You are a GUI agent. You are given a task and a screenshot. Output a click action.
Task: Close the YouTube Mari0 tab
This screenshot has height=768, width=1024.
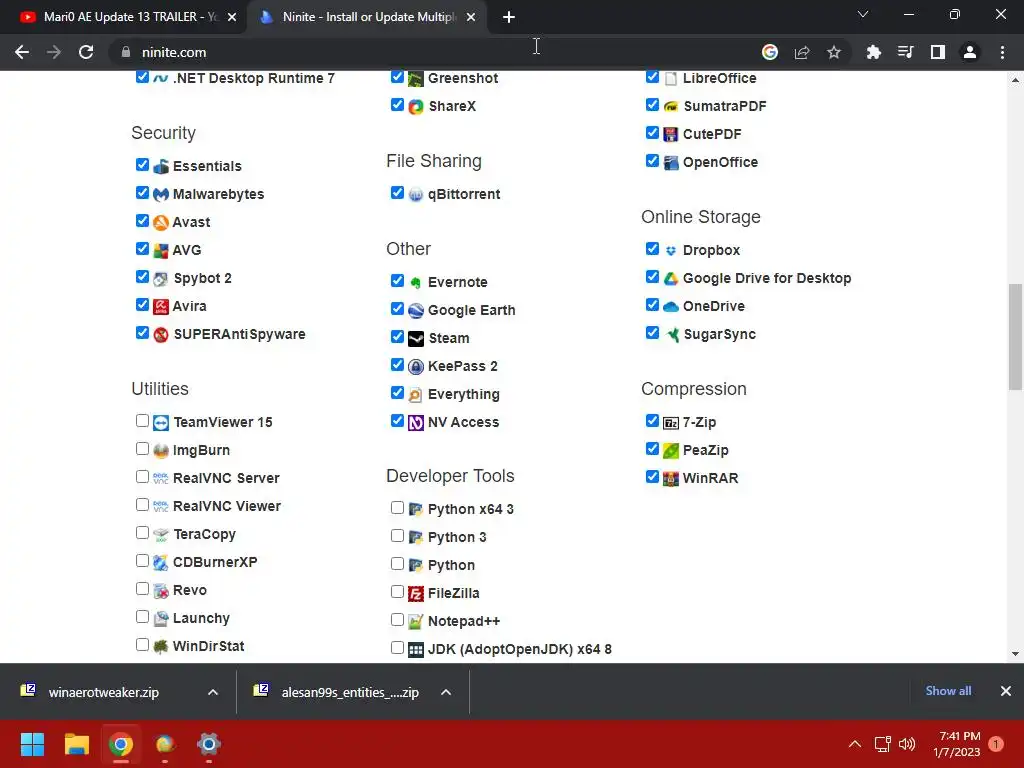(x=232, y=17)
